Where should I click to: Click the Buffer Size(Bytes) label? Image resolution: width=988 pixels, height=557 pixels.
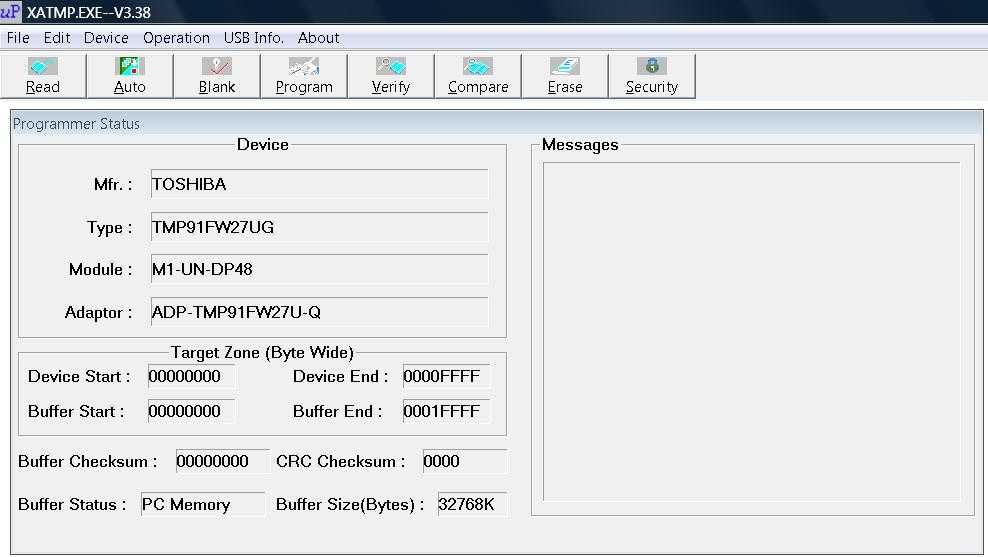click(x=350, y=504)
